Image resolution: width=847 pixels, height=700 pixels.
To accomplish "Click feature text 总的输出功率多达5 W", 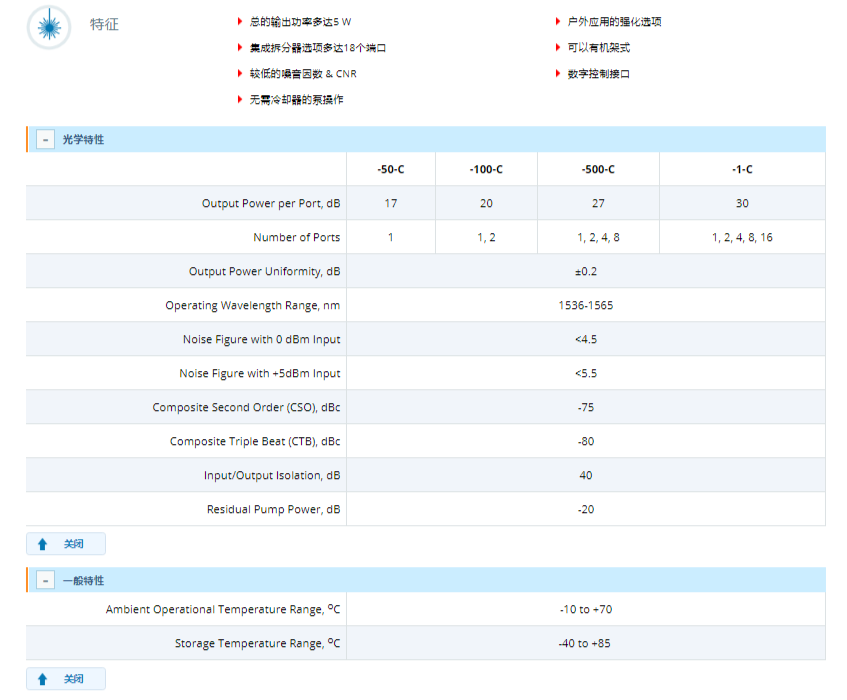I will [x=300, y=22].
